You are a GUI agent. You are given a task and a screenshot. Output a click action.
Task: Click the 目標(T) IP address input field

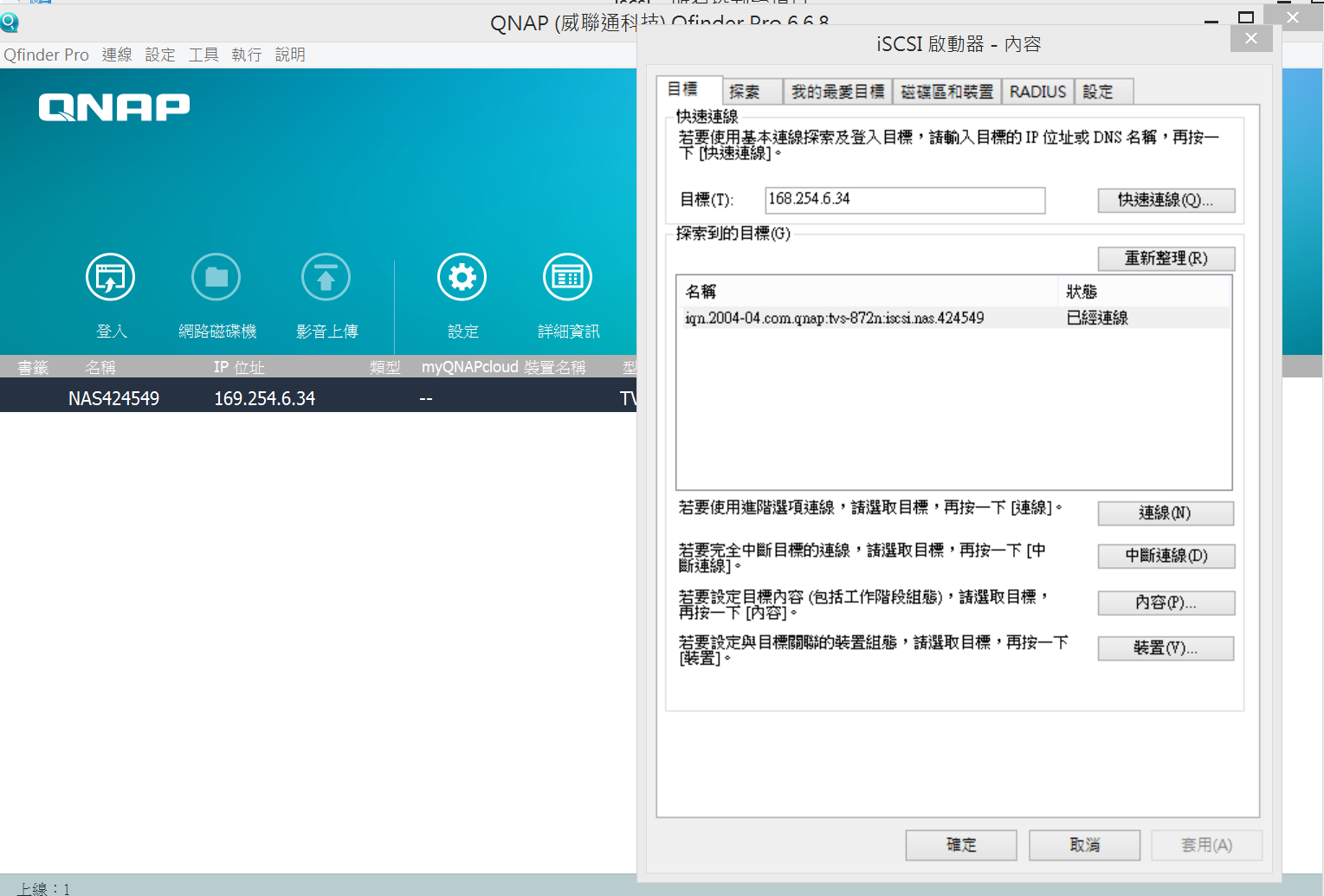[x=905, y=199]
